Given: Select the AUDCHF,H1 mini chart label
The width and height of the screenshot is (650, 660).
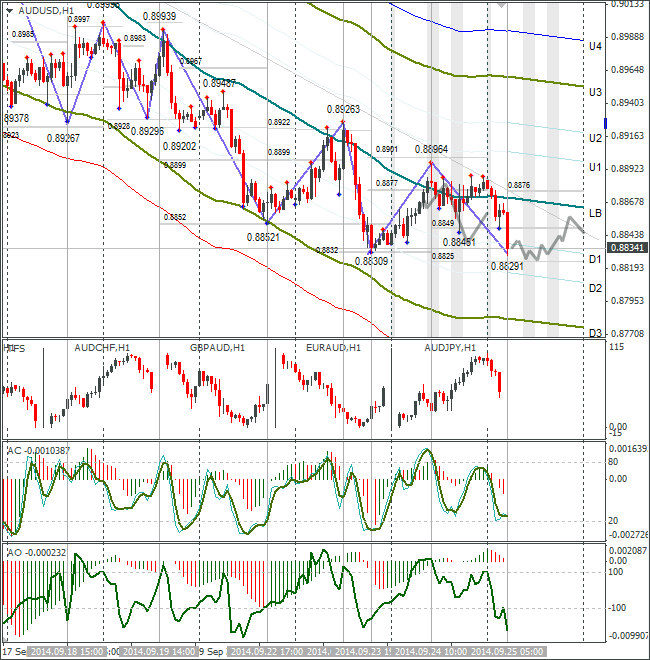Looking at the screenshot, I should [x=102, y=348].
